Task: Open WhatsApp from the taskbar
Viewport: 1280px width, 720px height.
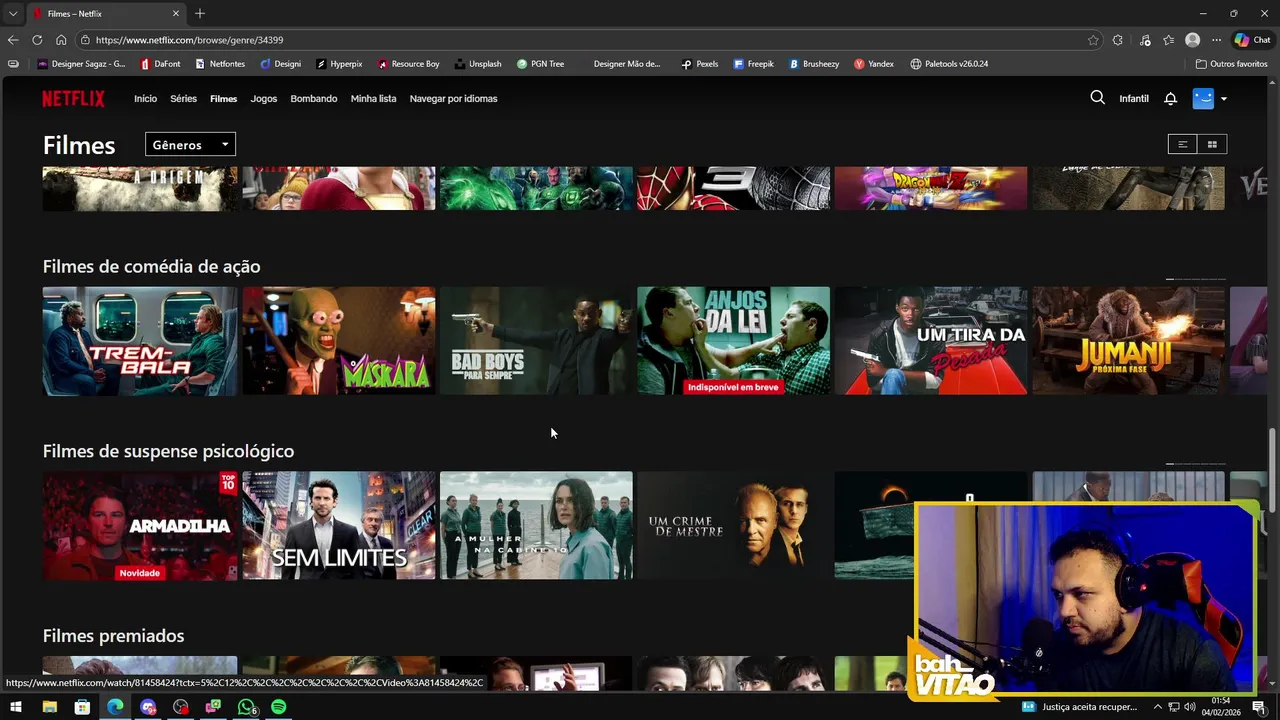Action: [x=246, y=707]
